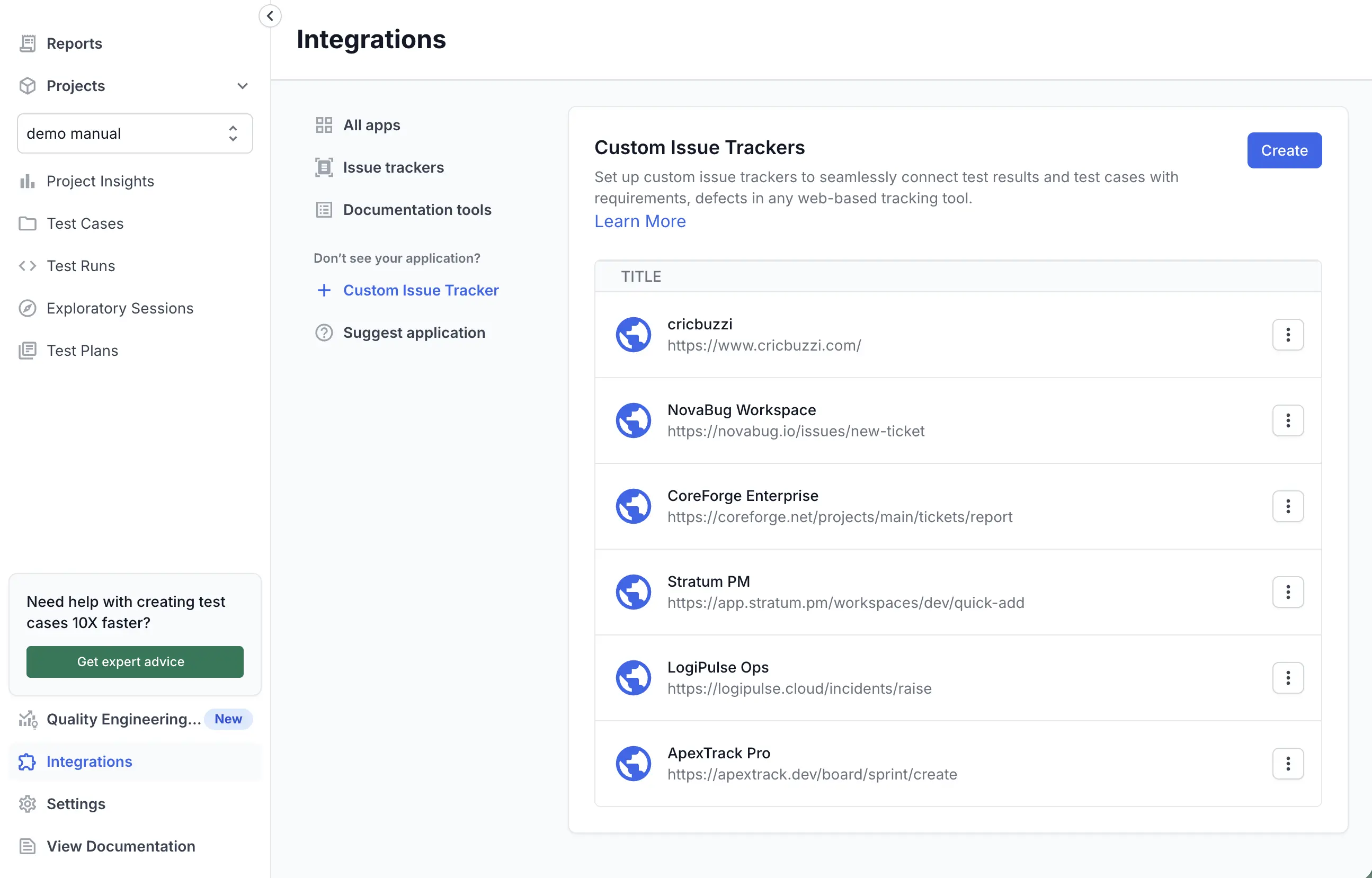Open options menu for NovaBug Workspace
This screenshot has width=1372, height=878.
click(1288, 421)
